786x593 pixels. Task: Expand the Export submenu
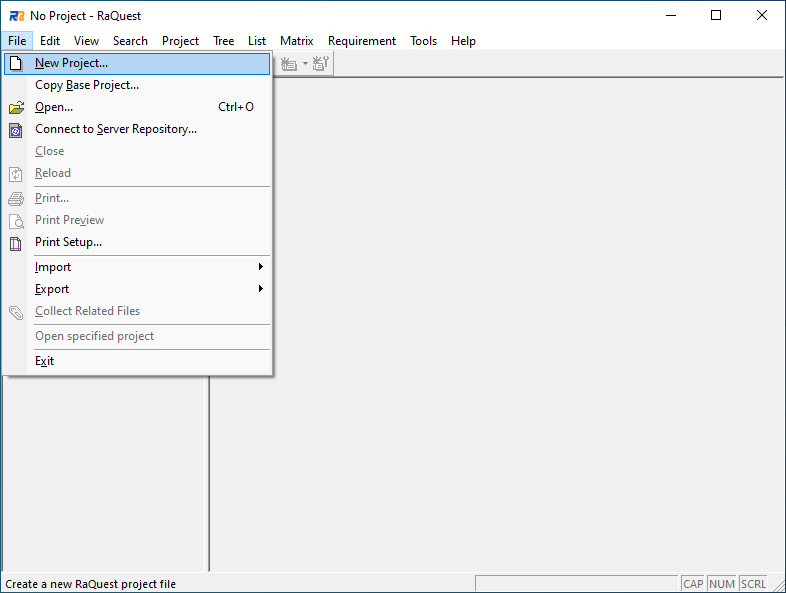pos(137,289)
